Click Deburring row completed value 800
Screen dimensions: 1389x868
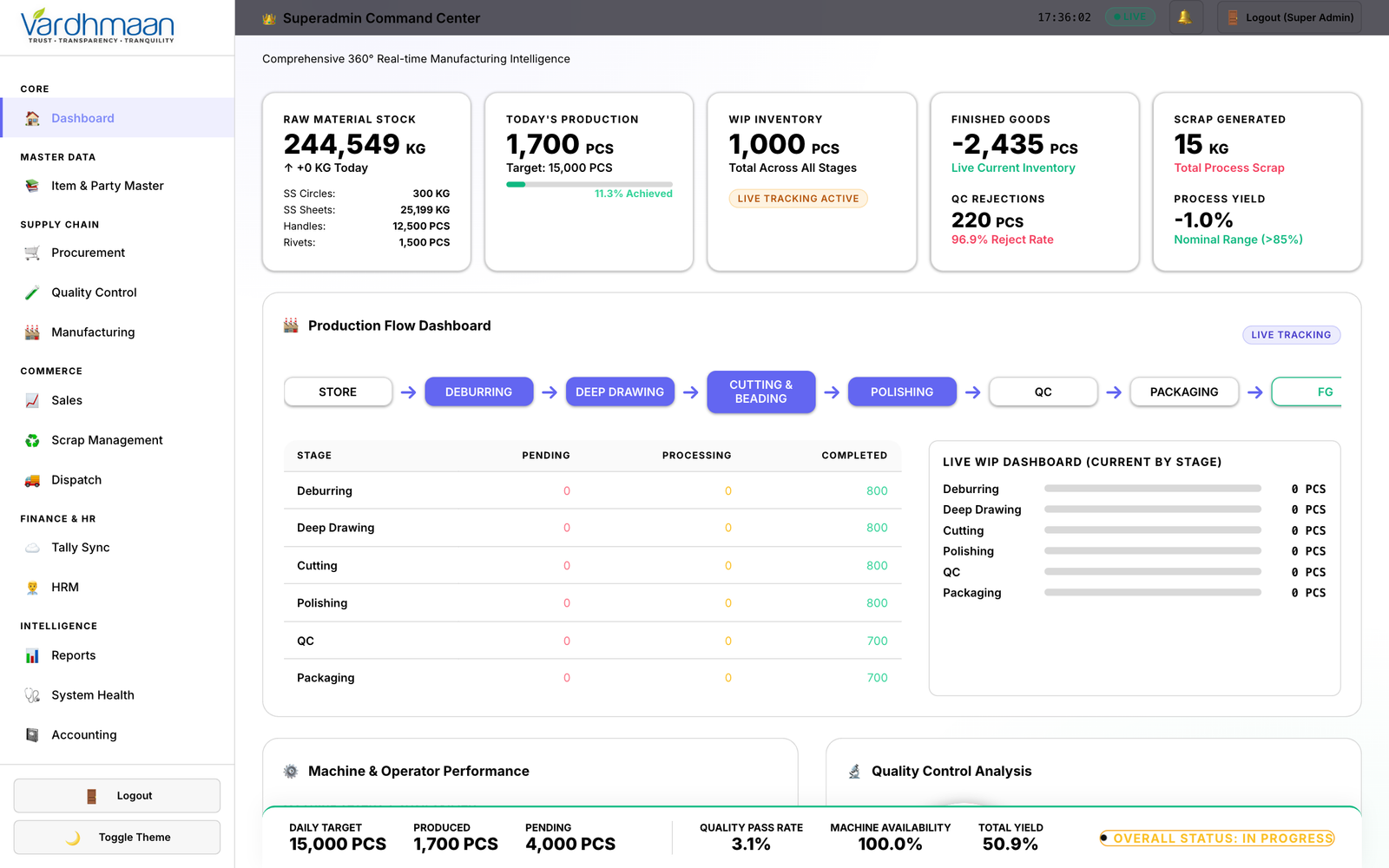coord(877,491)
